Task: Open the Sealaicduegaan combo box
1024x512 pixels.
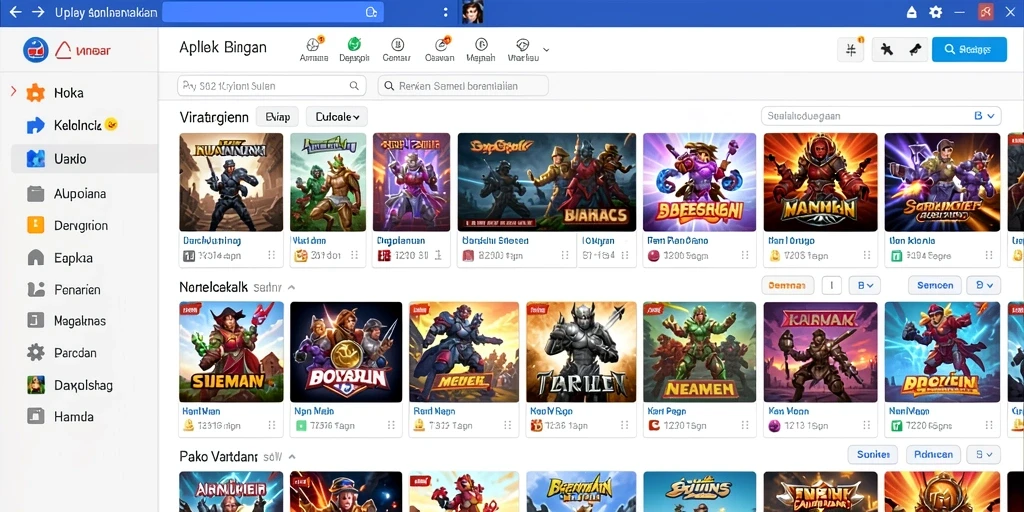Action: point(881,116)
